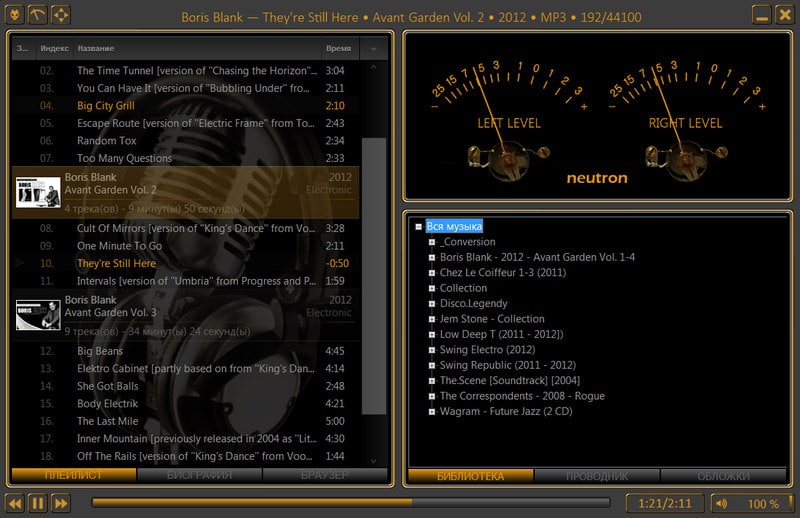The height and width of the screenshot is (518, 800).
Task: Select track She Got Balls
Action: tap(186, 386)
